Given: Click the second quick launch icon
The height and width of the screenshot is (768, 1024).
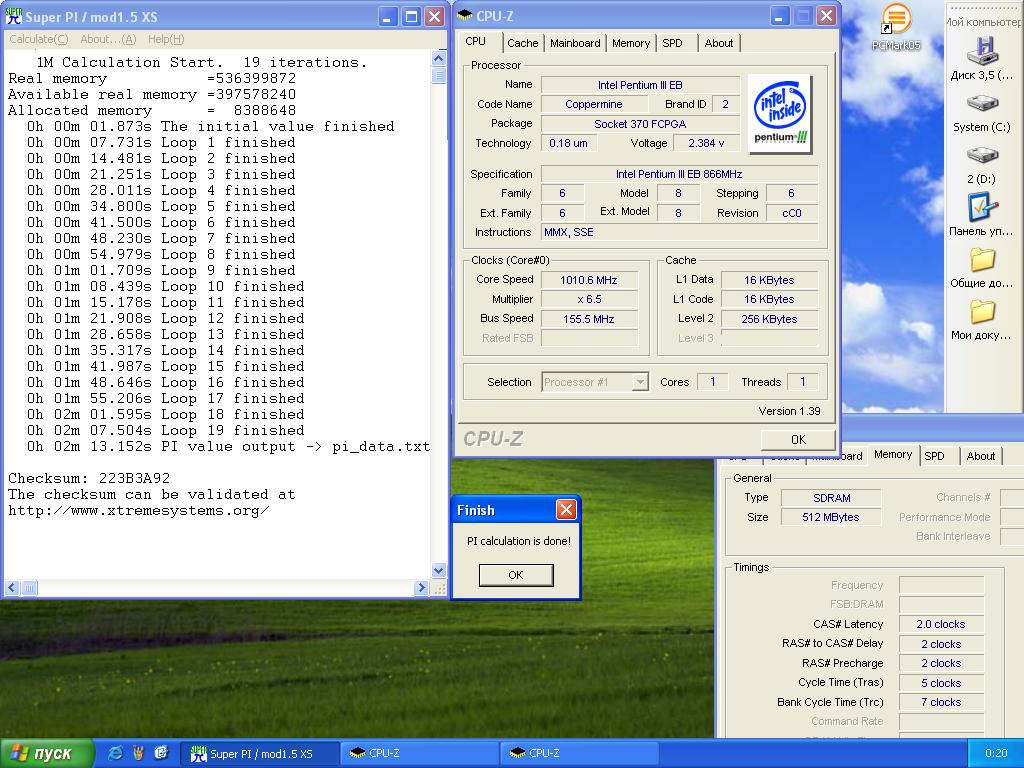Looking at the screenshot, I should coord(138,753).
